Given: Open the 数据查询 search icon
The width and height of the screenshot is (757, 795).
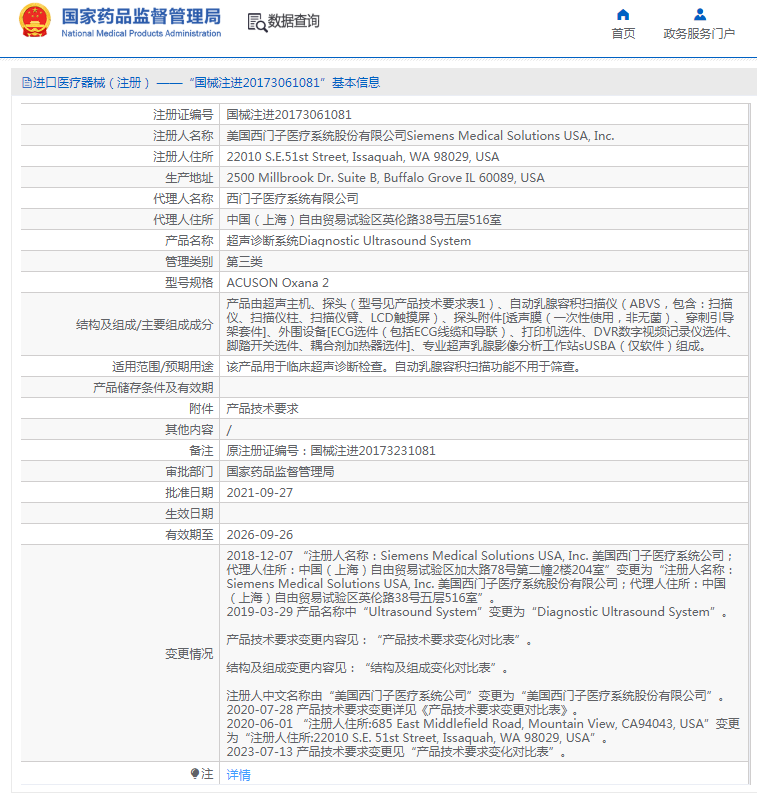Looking at the screenshot, I should click(257, 22).
